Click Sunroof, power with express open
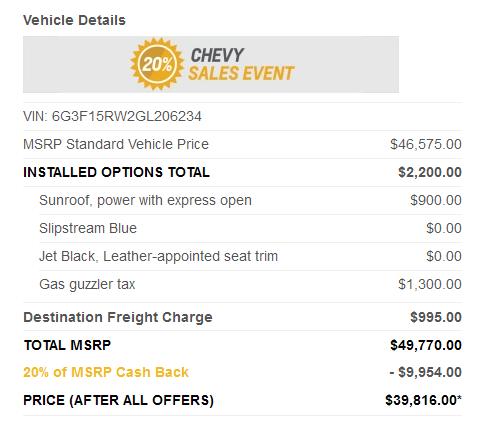477x430 pixels. (145, 200)
